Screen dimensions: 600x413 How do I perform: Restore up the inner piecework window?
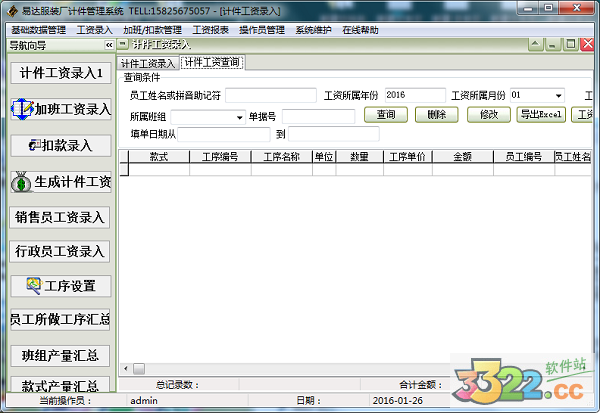(570, 44)
